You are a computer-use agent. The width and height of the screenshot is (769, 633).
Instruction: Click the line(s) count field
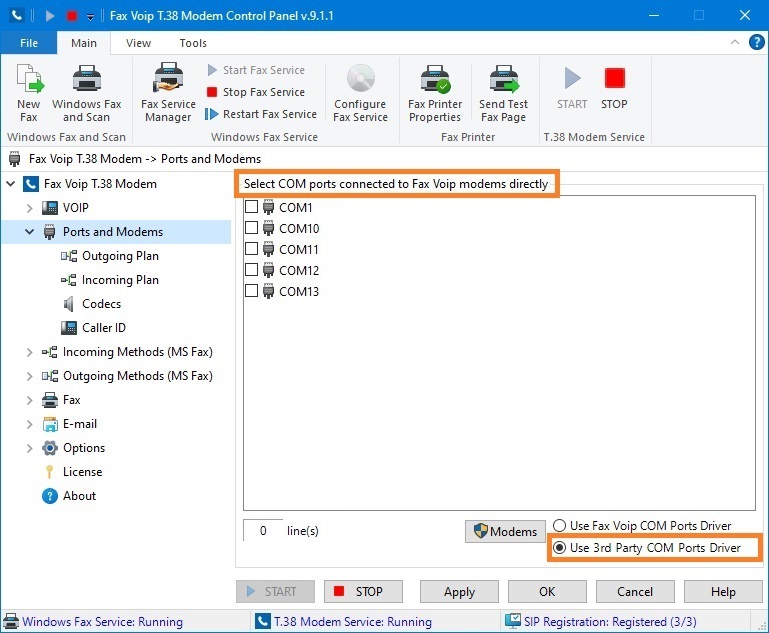coord(263,531)
